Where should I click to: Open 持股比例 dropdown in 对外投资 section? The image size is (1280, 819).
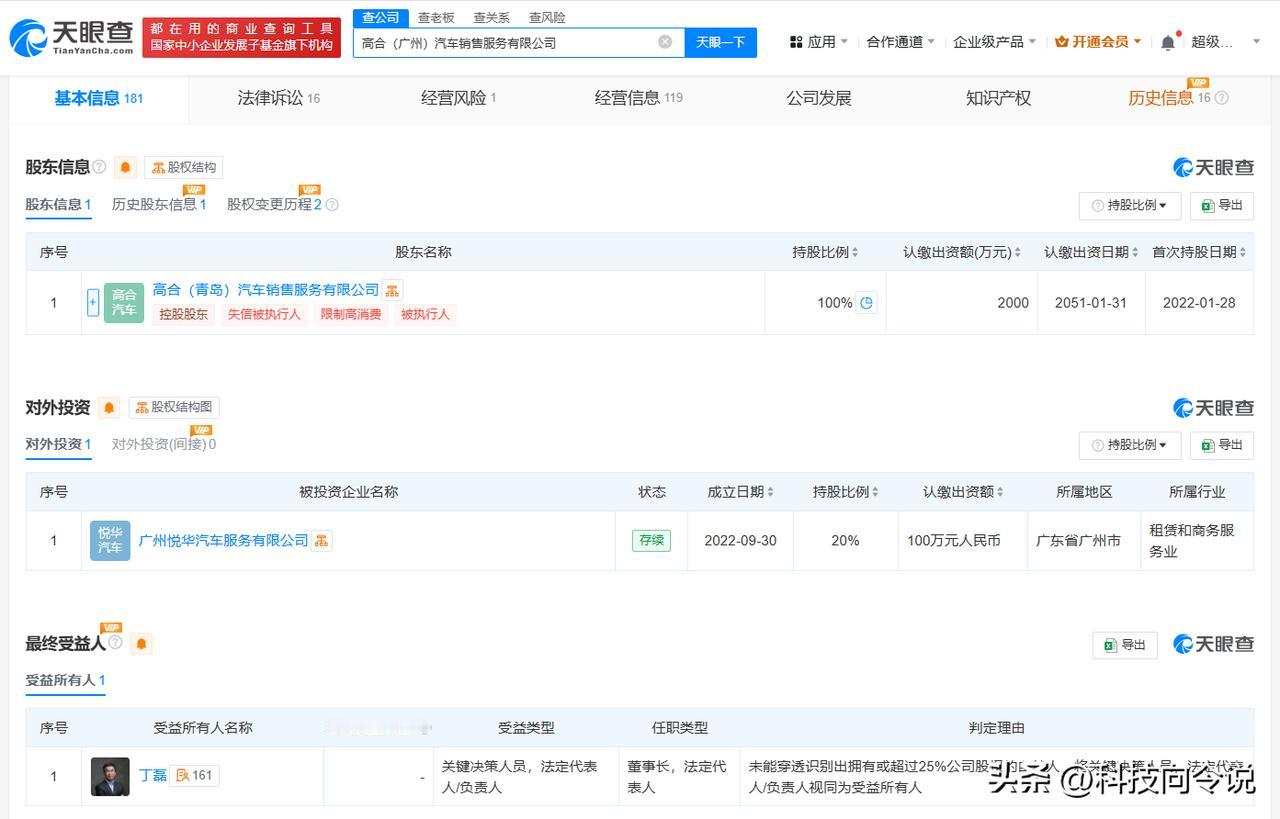point(1130,445)
